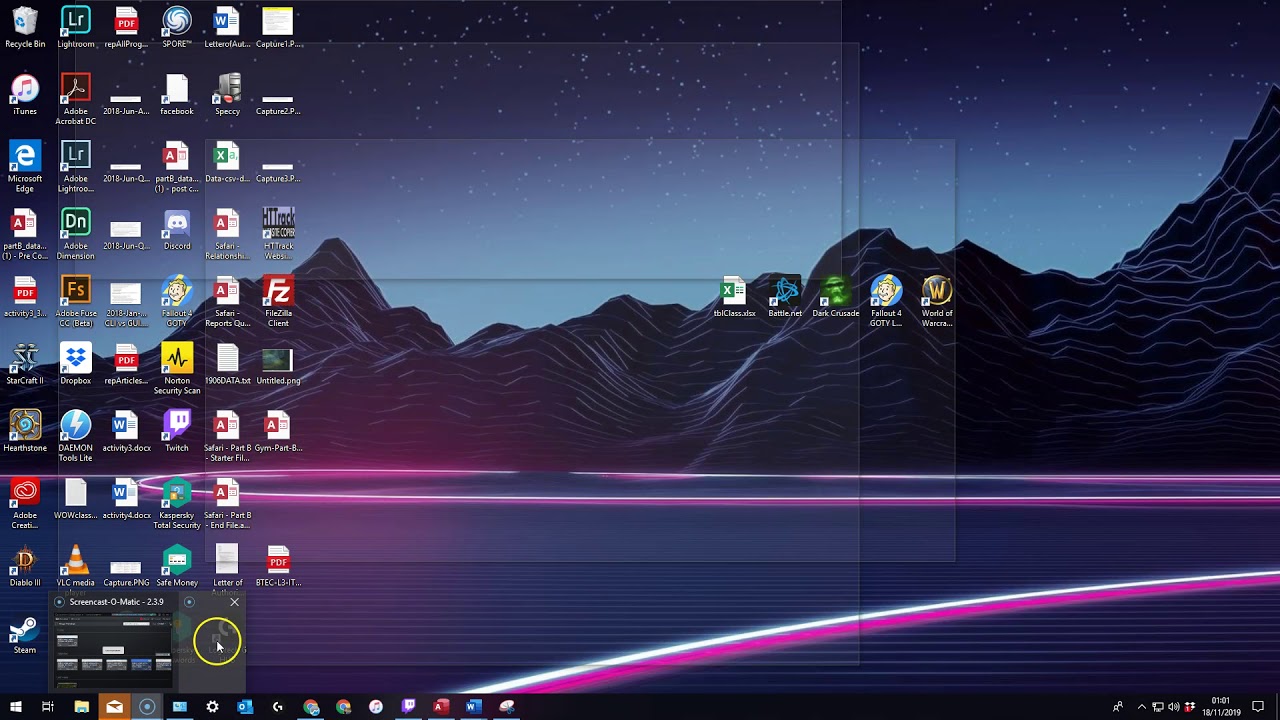The image size is (1280, 720).
Task: Open the FileZilla Client desktop shortcut
Action: (278, 301)
